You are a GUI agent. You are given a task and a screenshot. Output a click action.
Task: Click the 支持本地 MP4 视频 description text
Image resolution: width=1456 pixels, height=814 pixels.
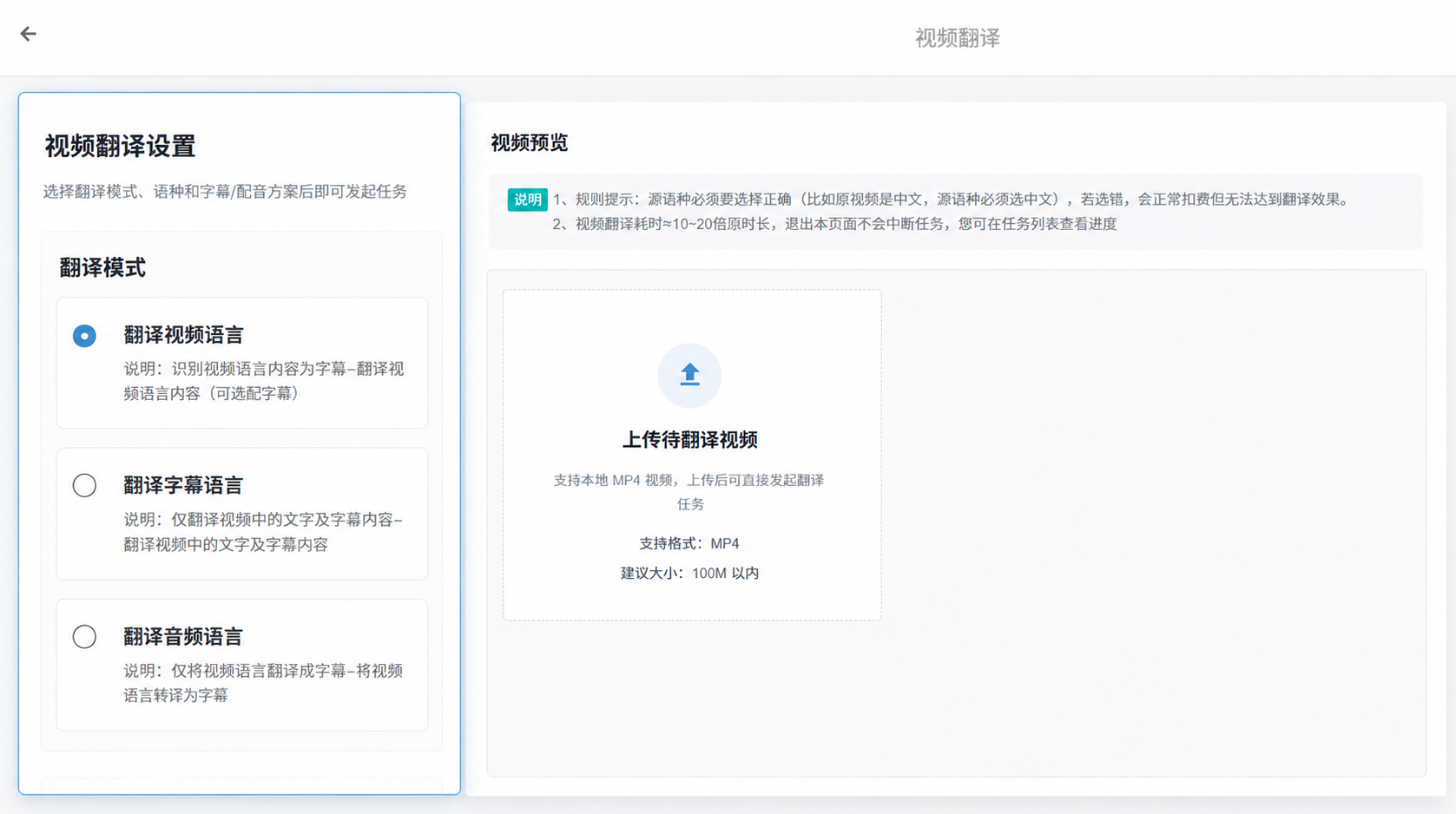coord(689,492)
